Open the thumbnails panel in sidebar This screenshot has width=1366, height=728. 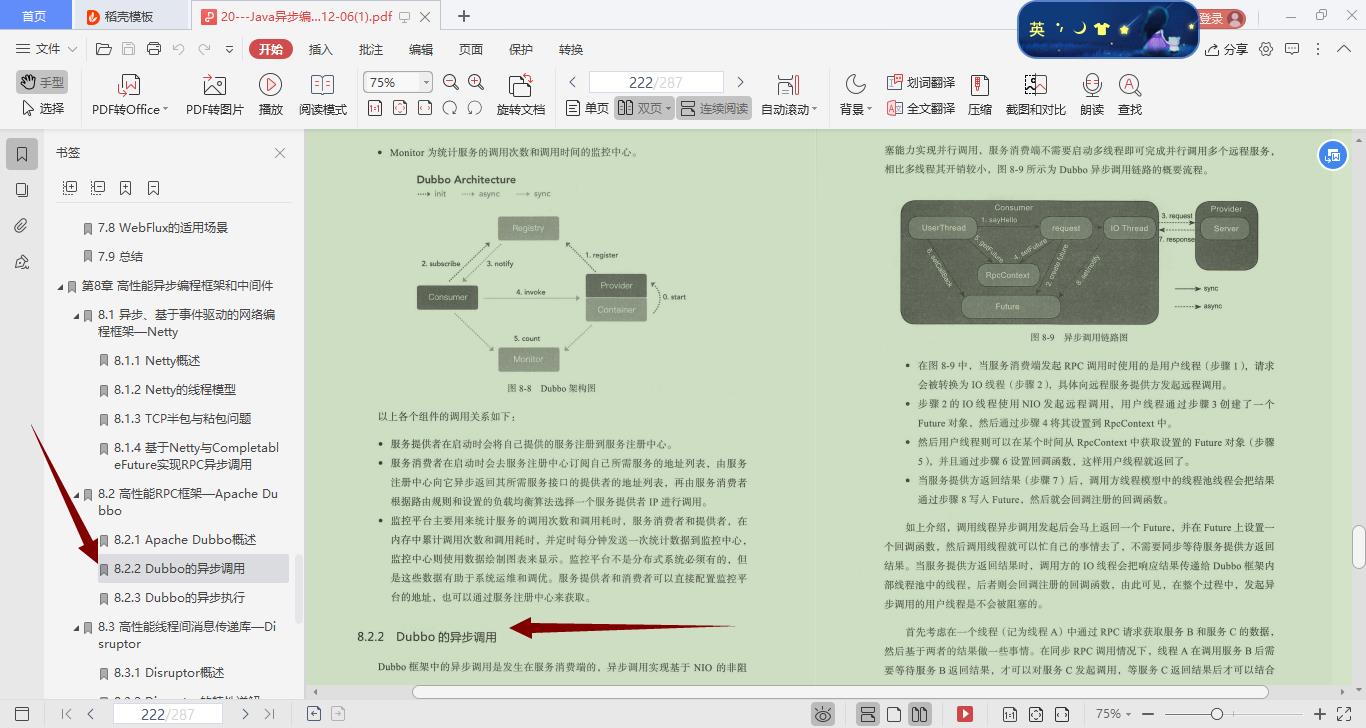pos(21,190)
